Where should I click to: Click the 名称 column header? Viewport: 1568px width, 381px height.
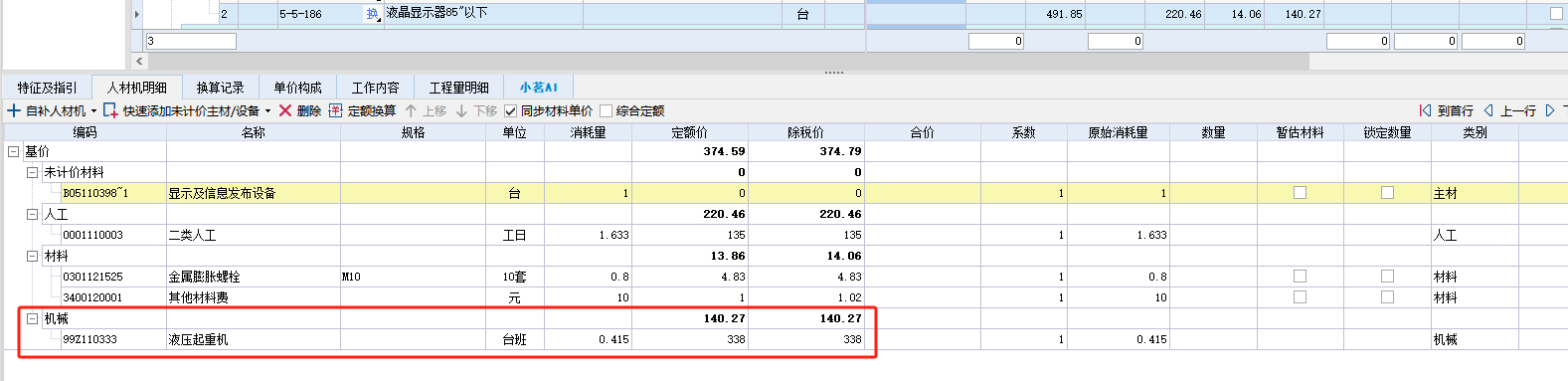(254, 132)
